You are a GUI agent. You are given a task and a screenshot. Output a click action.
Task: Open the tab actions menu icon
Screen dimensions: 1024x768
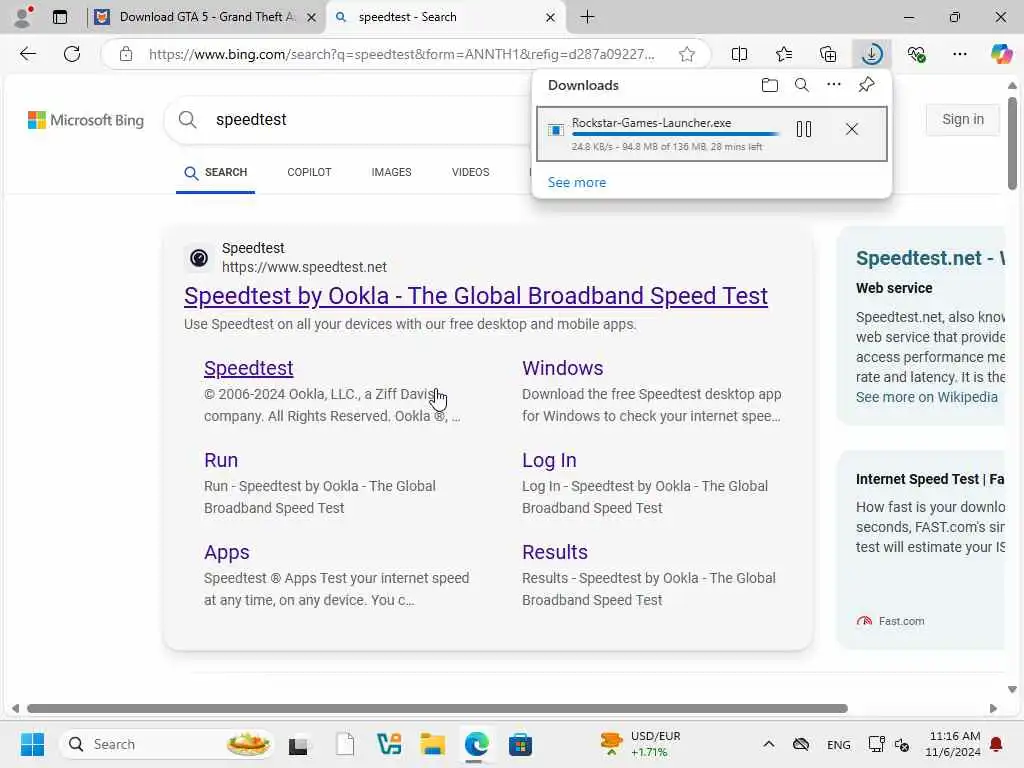click(x=59, y=17)
